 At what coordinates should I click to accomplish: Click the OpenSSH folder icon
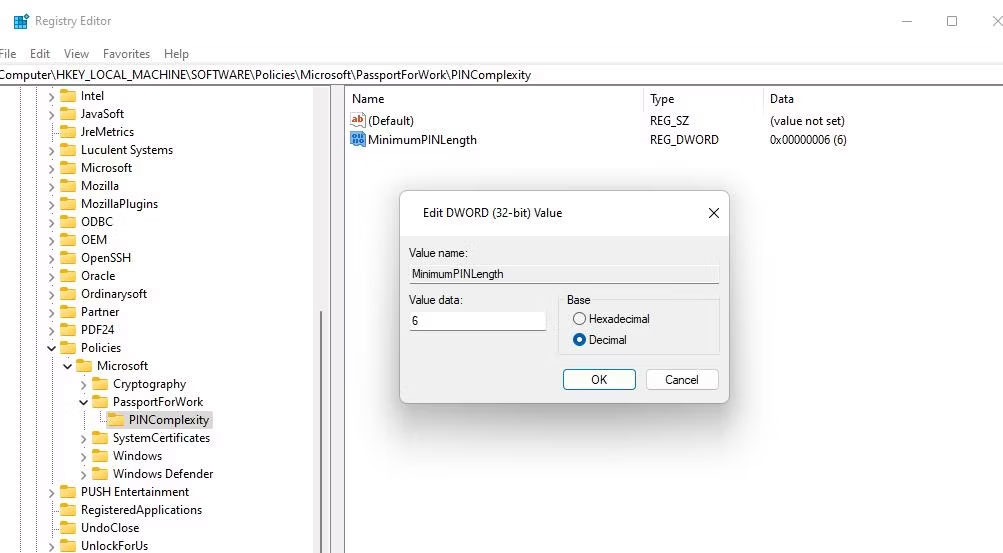click(68, 258)
